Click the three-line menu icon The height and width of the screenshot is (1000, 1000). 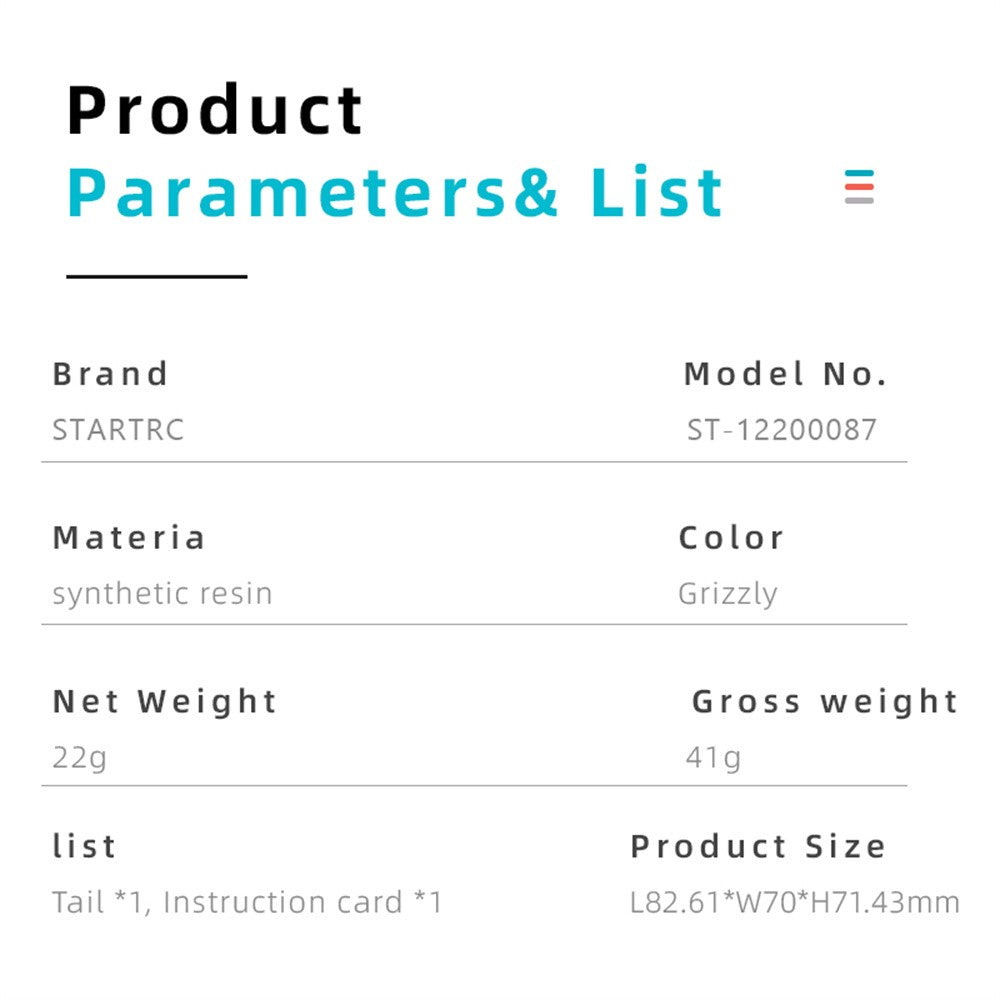point(859,187)
